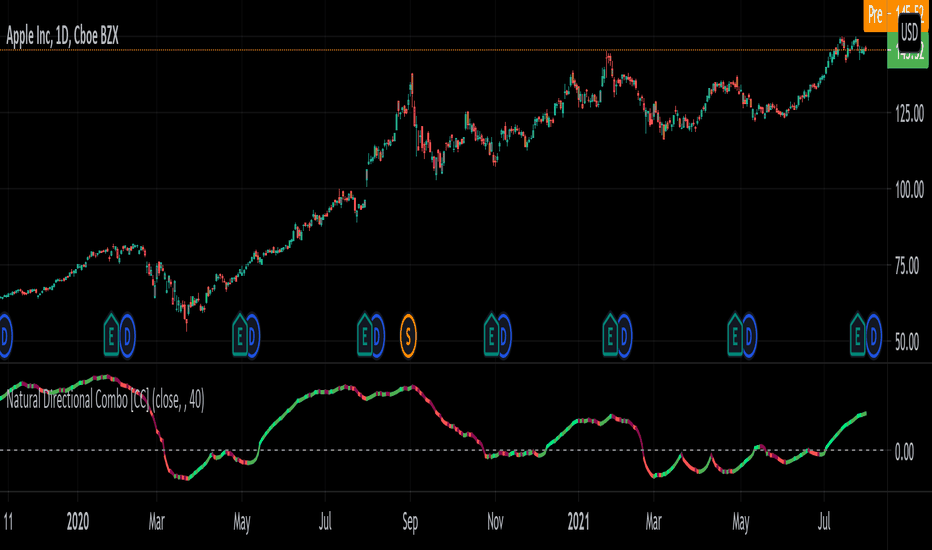This screenshot has width=932, height=550.
Task: Click the rightmost Jul label on the time axis
Action: click(x=824, y=522)
